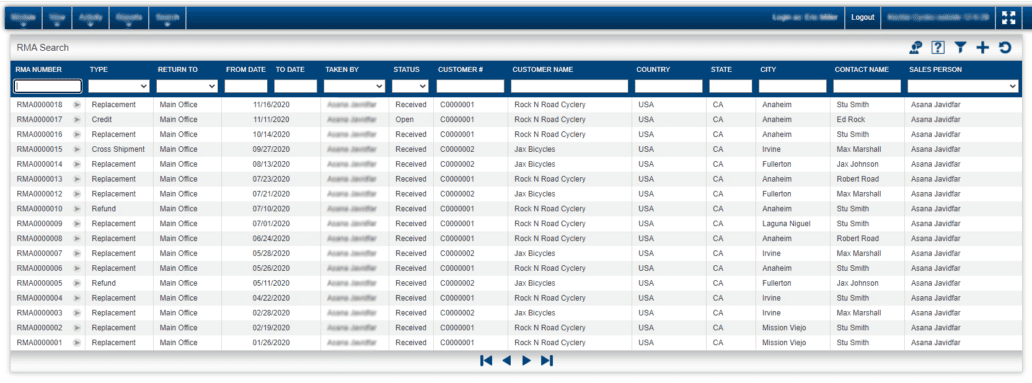Go to the first page of results

pyautogui.click(x=486, y=361)
